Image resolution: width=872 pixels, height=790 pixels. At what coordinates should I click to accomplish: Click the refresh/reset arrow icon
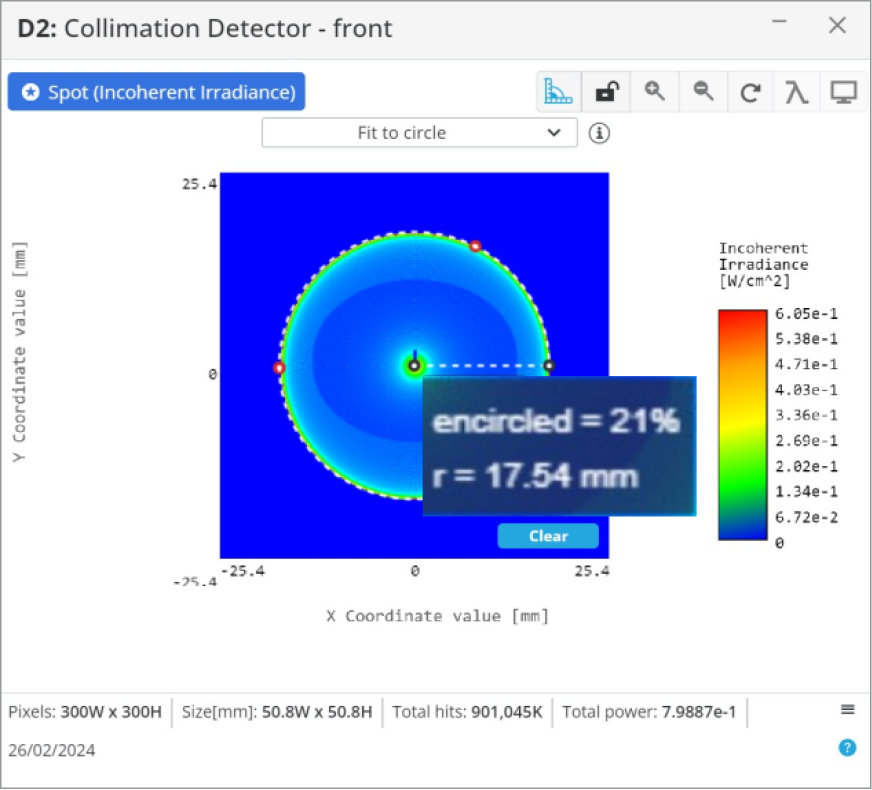(750, 92)
